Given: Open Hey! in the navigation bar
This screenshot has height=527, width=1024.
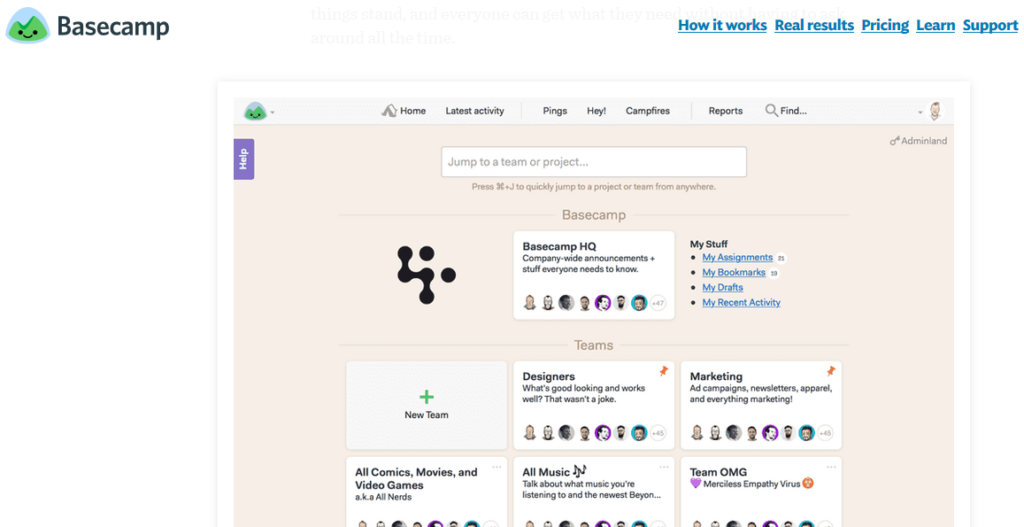Looking at the screenshot, I should (x=596, y=111).
